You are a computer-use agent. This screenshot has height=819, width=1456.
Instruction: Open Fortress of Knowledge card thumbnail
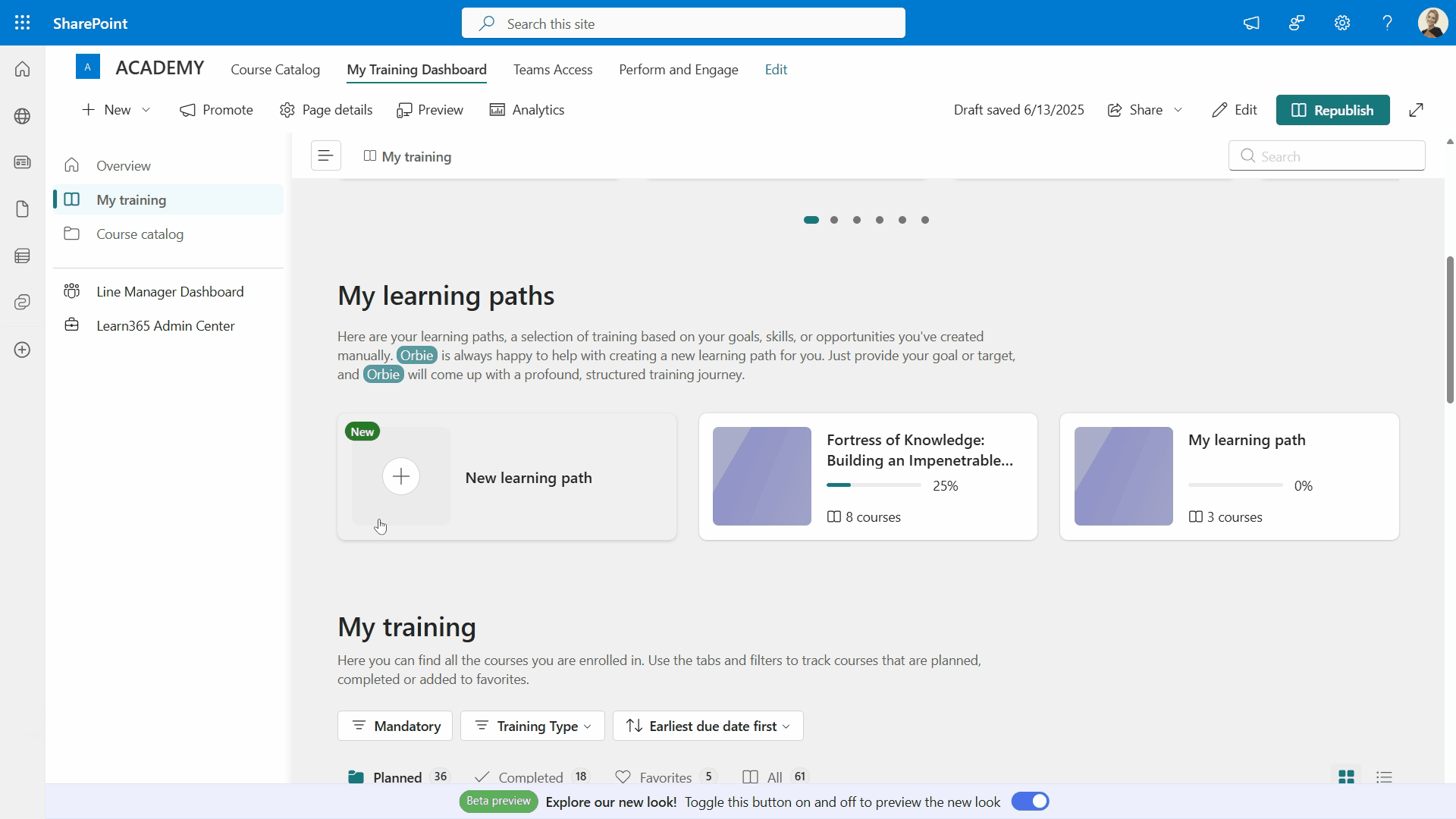click(x=762, y=476)
